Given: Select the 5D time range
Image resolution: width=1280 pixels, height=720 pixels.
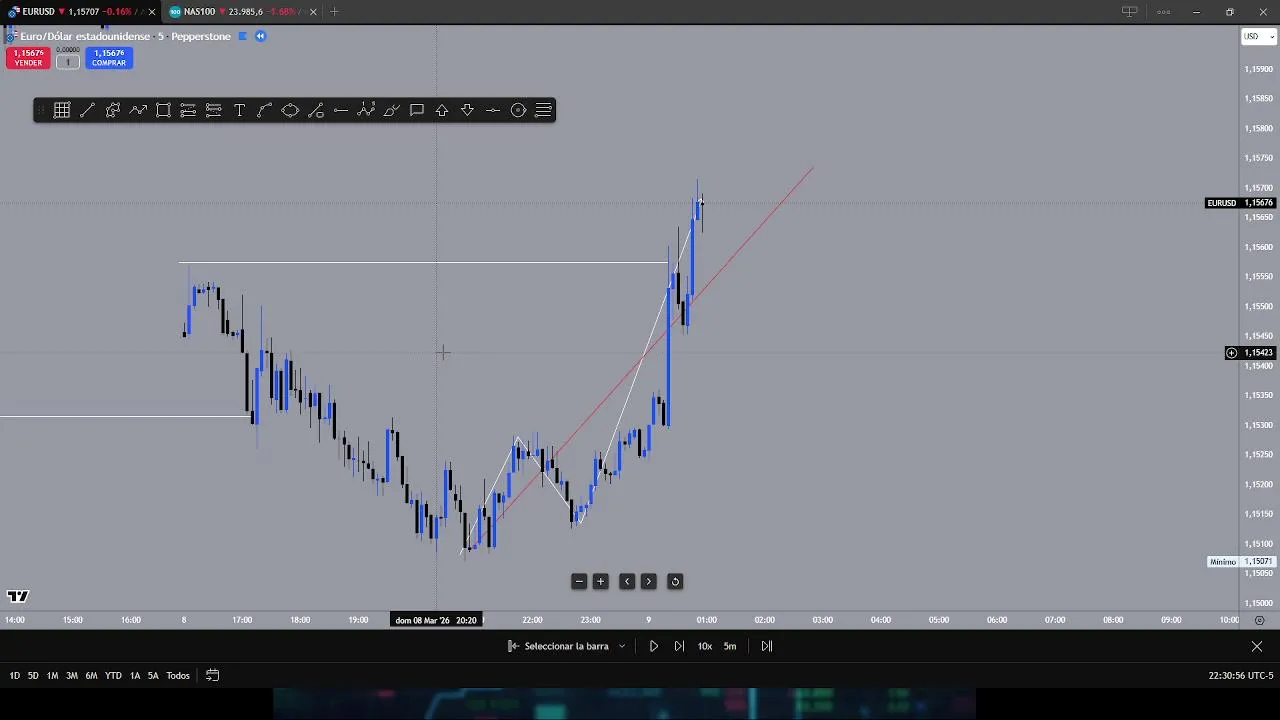Looking at the screenshot, I should tap(33, 676).
